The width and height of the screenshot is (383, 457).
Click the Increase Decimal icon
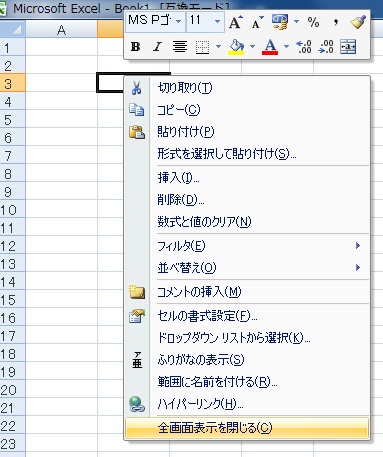coord(304,47)
